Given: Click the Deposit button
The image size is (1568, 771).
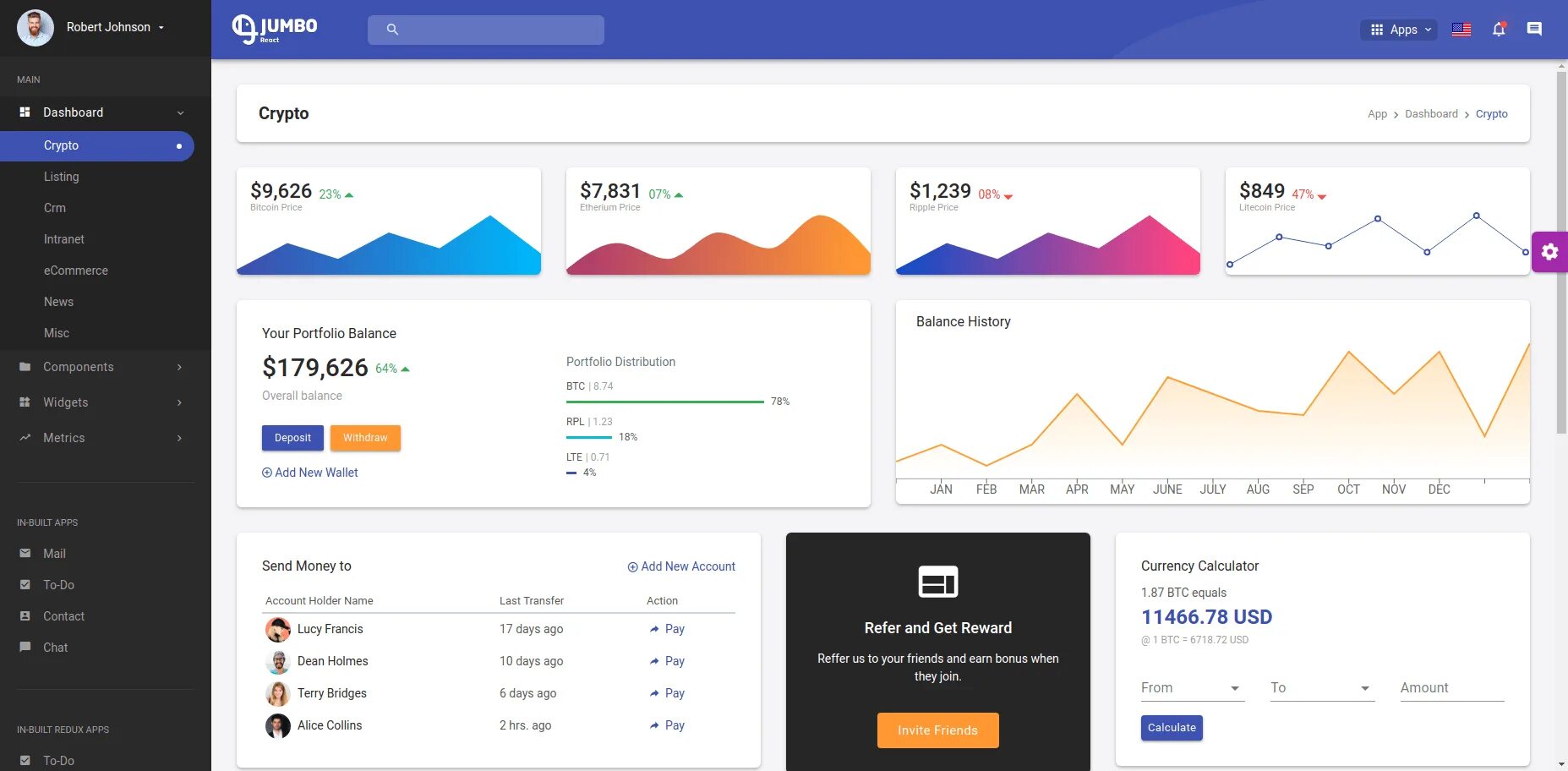Looking at the screenshot, I should (292, 438).
